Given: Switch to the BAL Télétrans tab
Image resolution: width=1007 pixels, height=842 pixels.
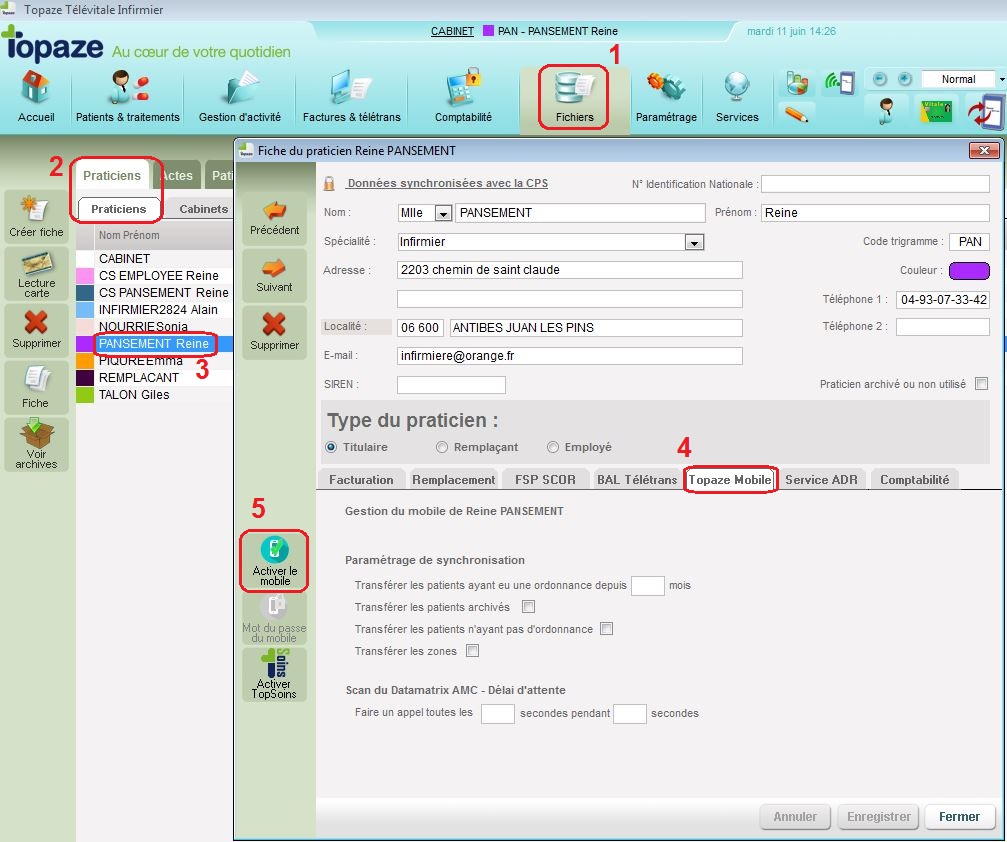Looking at the screenshot, I should [637, 480].
